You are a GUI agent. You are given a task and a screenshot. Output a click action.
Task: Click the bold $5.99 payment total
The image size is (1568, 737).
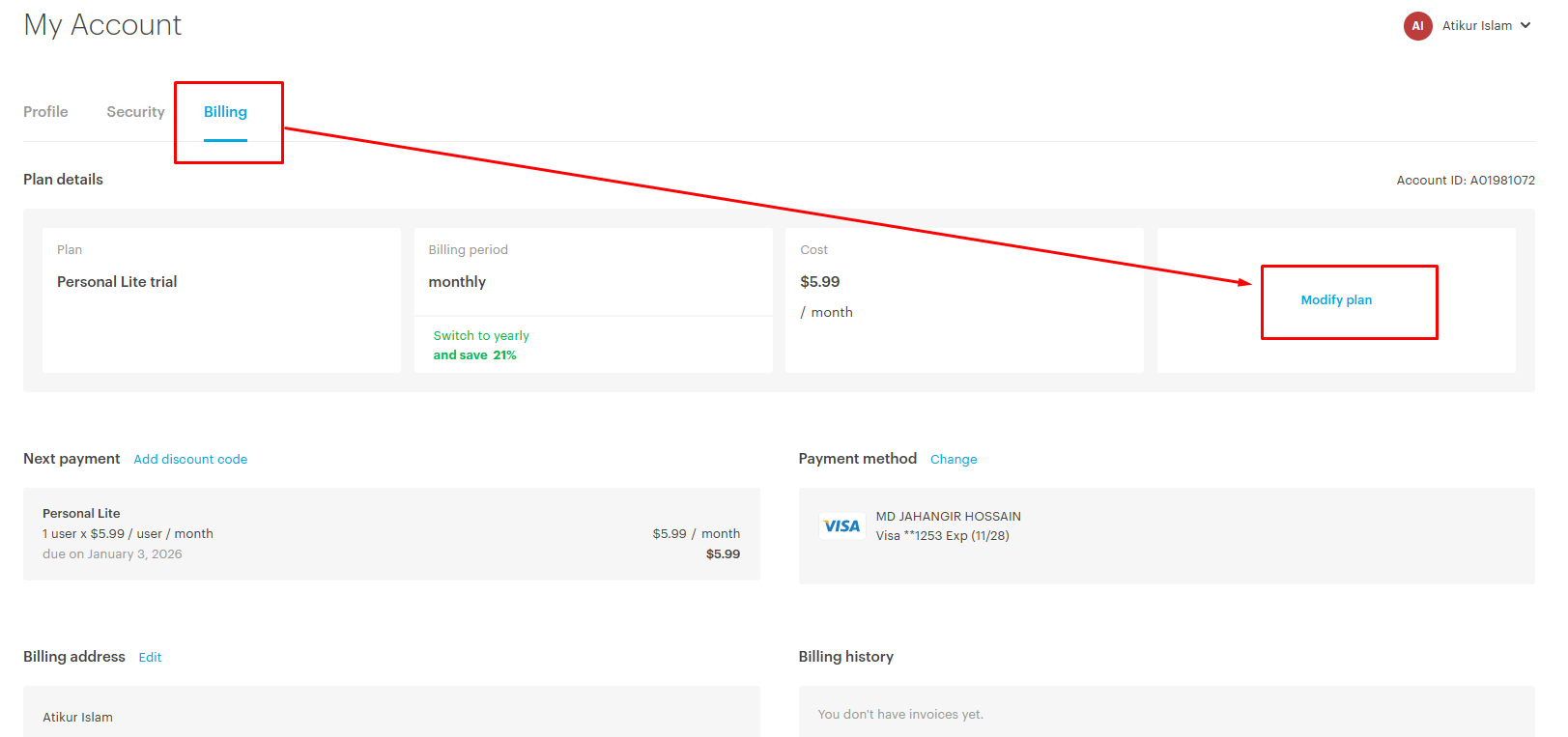click(723, 554)
